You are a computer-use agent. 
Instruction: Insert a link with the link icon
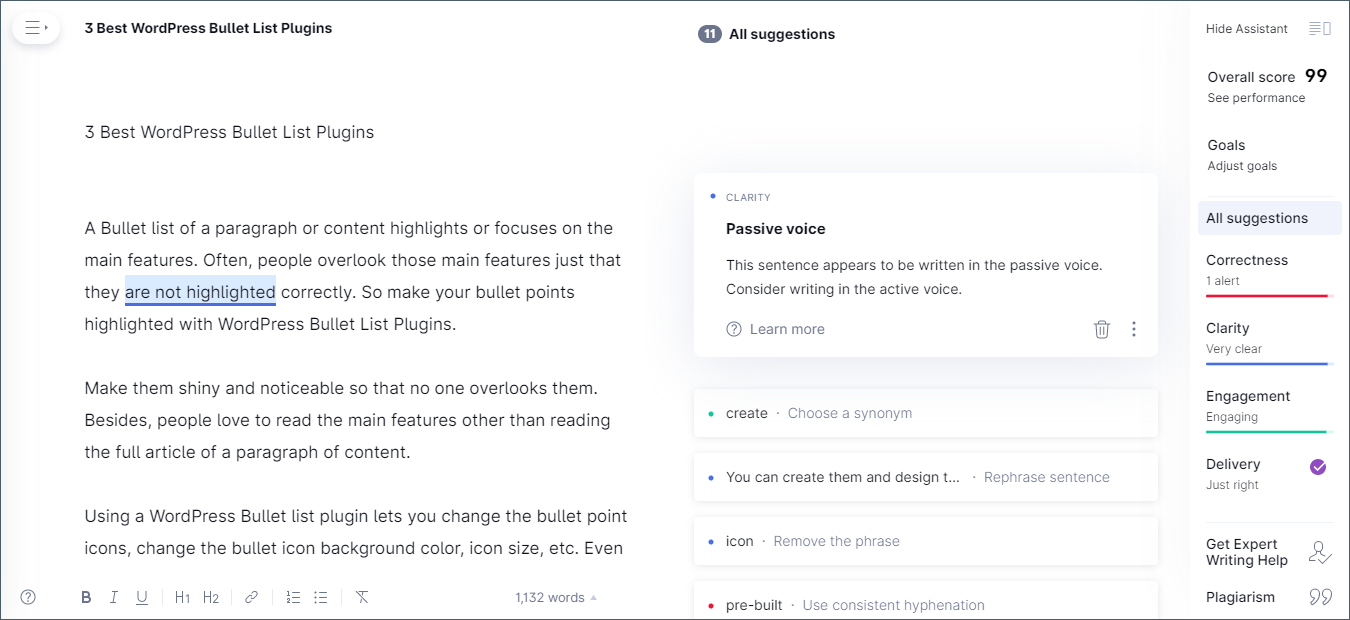coord(251,597)
